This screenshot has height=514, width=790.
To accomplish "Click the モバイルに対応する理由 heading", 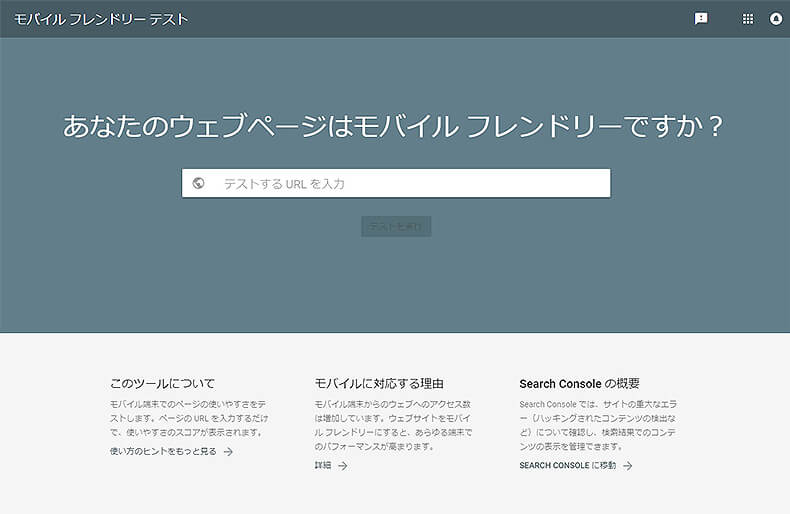I will click(x=379, y=383).
